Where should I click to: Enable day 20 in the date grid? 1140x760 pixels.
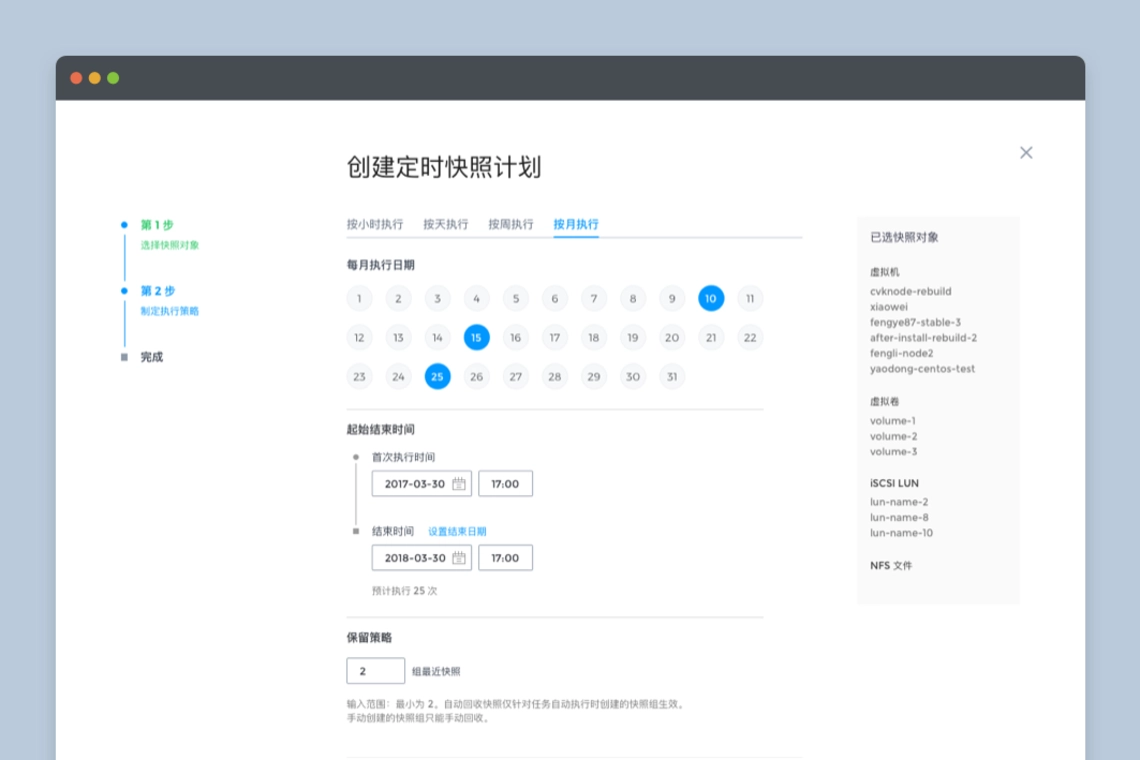671,337
